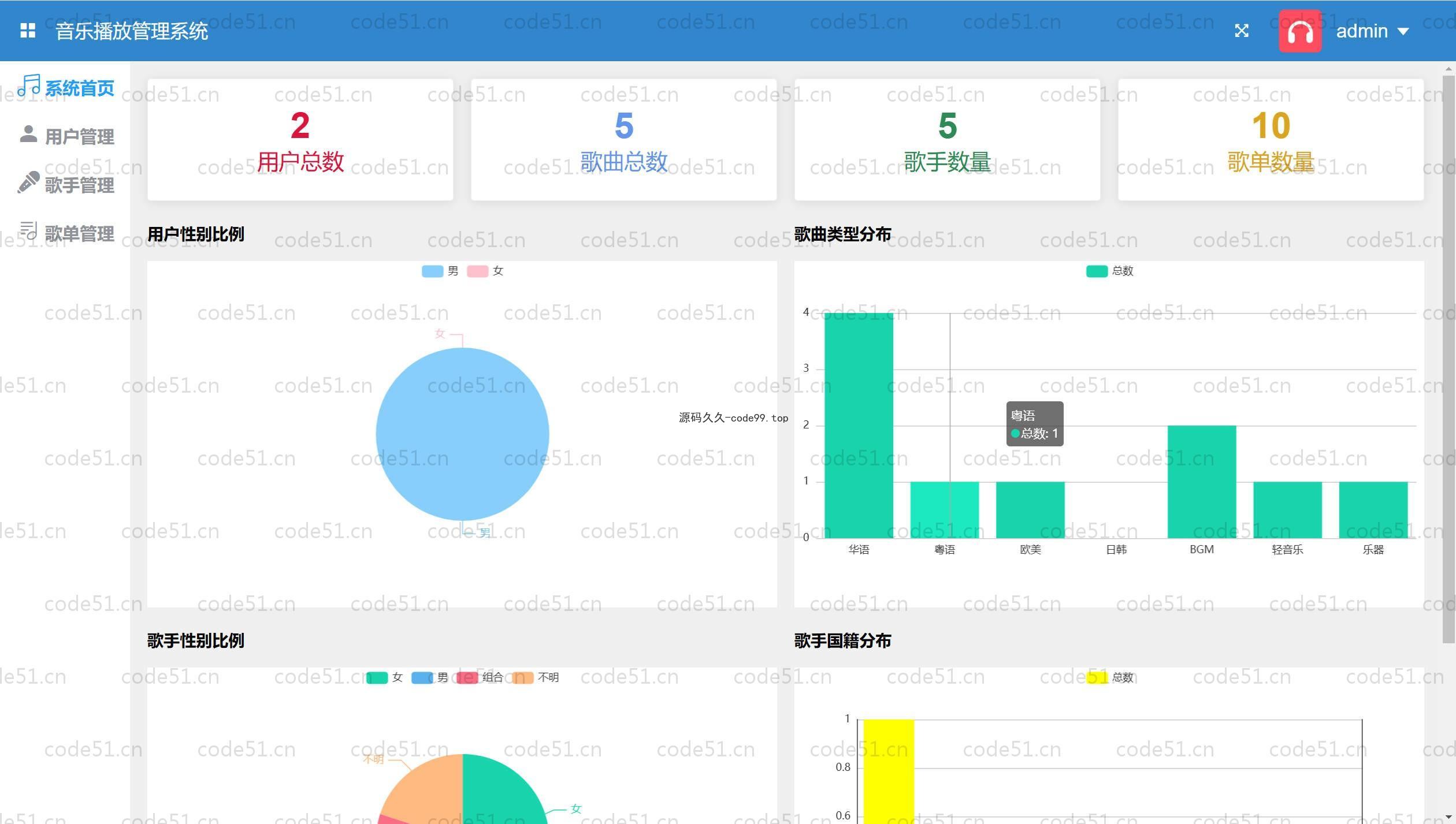Viewport: 1456px width, 824px height.
Task: Toggle 组合 legend in singer gender chart
Action: pyautogui.click(x=480, y=677)
